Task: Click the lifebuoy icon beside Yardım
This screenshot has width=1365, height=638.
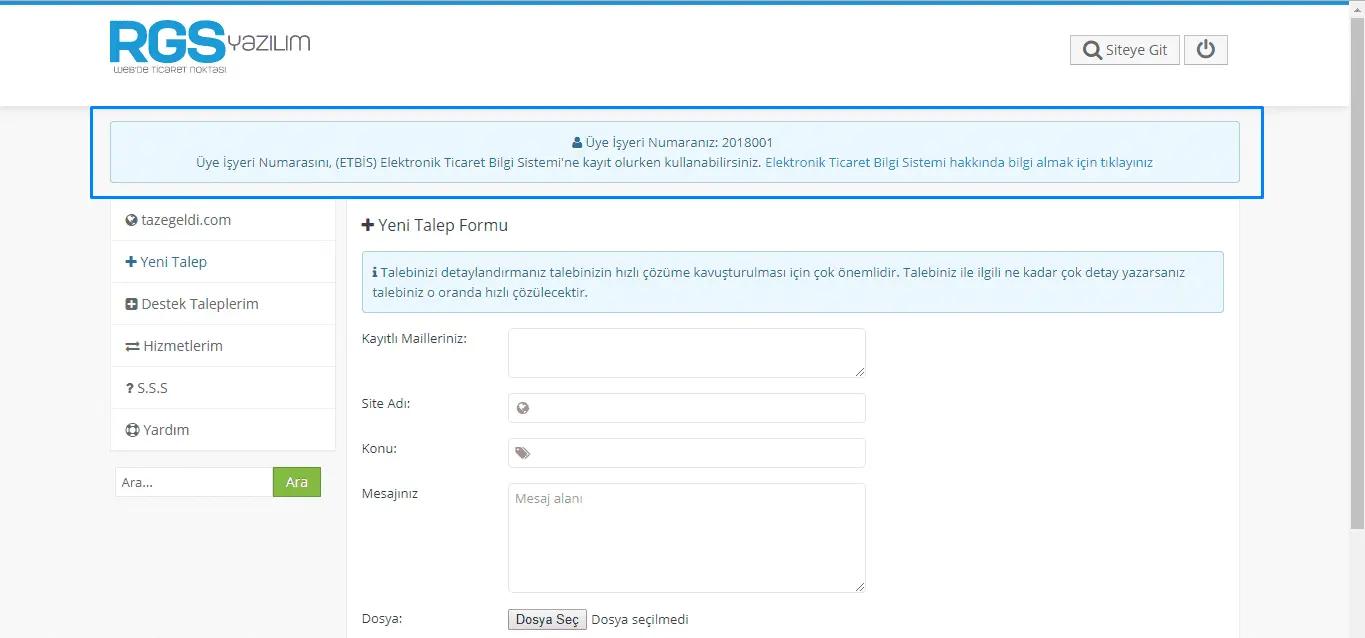Action: [131, 430]
